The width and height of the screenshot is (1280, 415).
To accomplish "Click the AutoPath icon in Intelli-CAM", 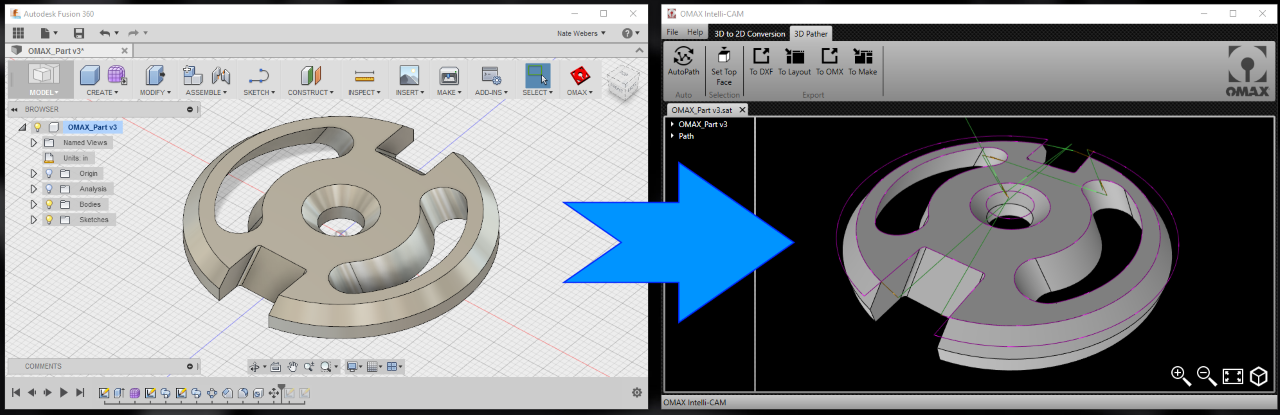I will tap(684, 58).
